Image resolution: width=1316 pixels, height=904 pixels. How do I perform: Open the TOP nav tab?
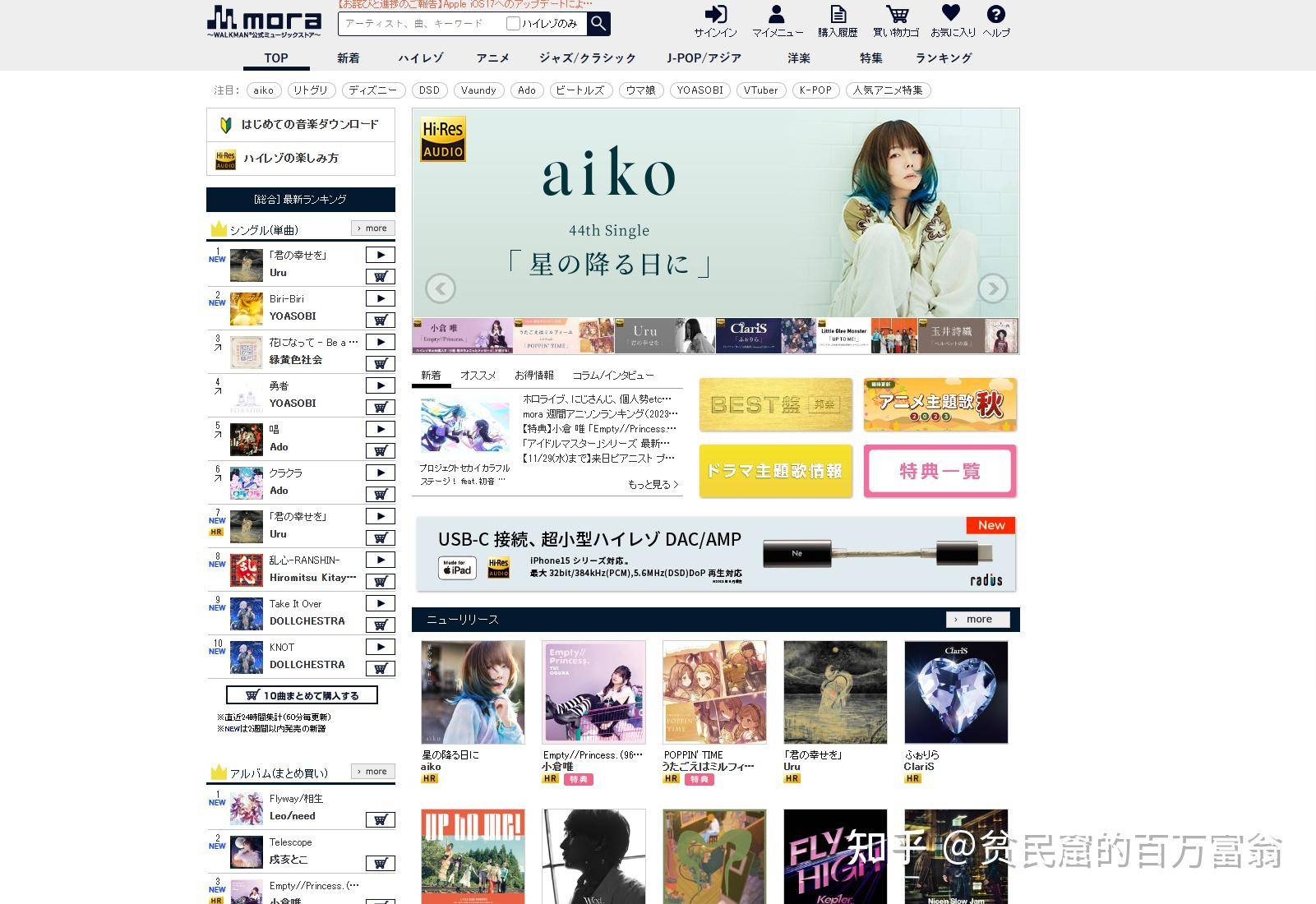[276, 58]
